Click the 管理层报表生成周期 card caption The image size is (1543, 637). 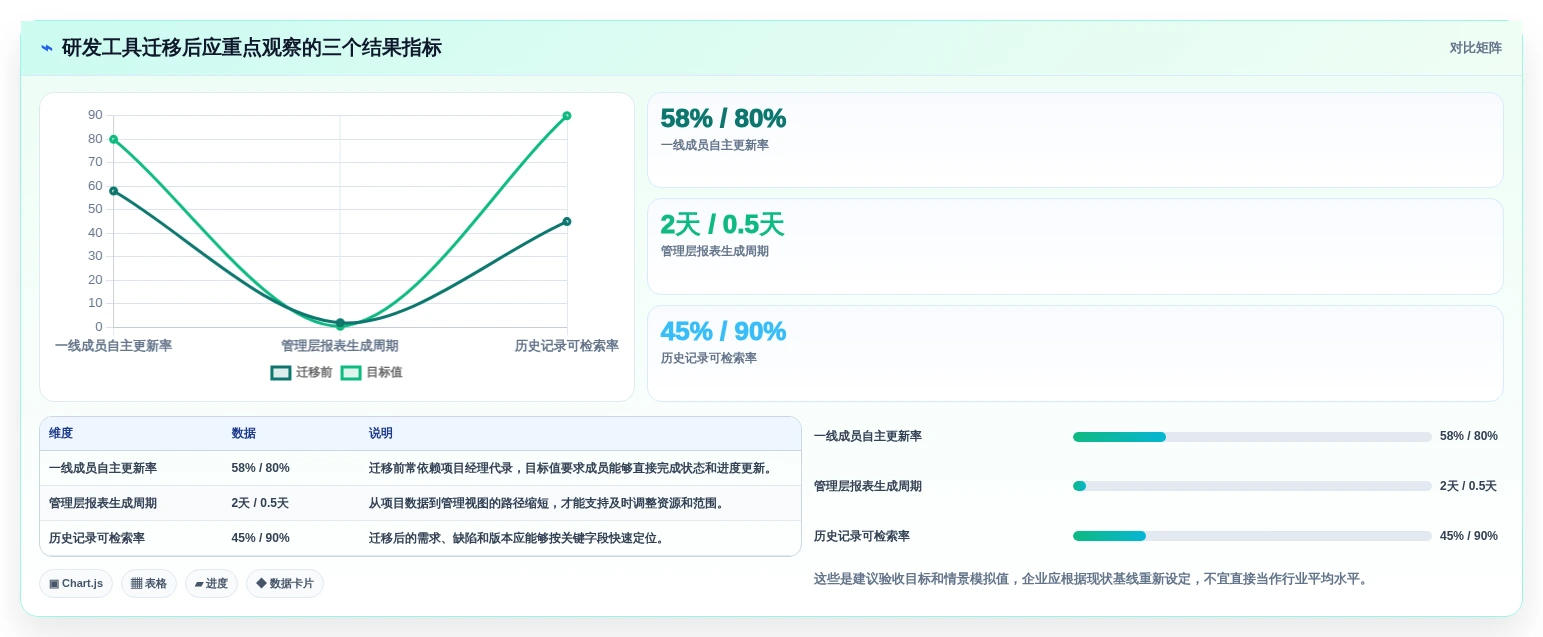click(x=715, y=251)
